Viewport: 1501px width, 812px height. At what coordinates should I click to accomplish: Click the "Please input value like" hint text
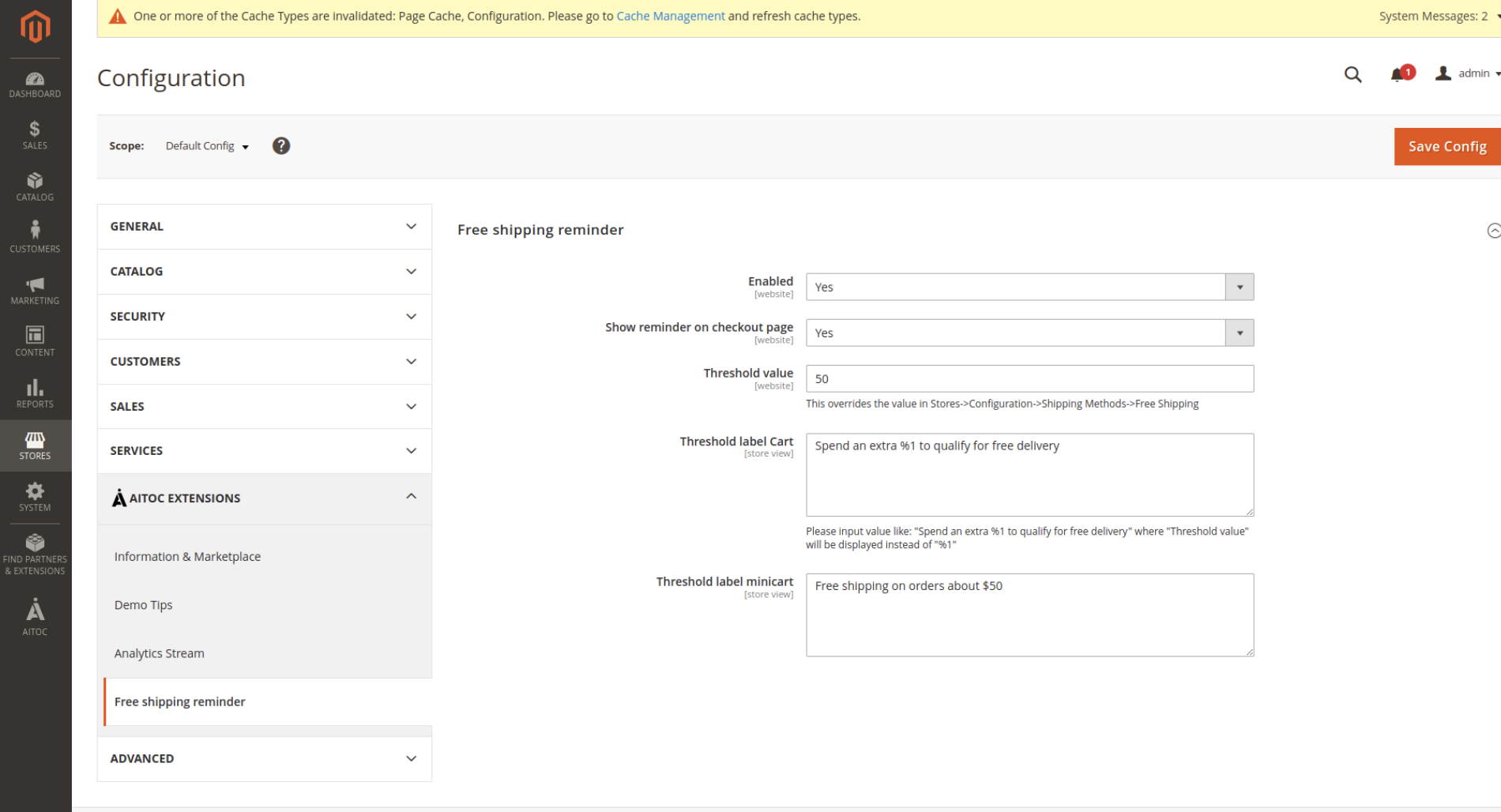1027,538
